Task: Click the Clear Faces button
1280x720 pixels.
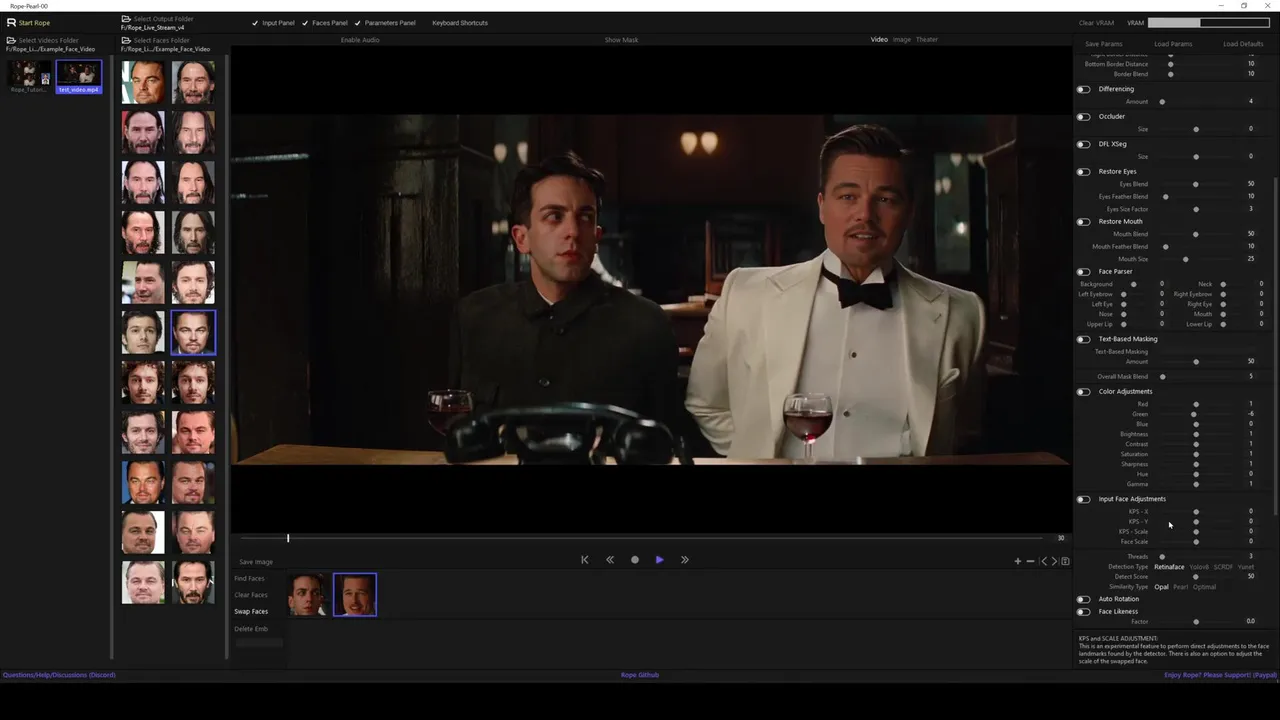Action: click(x=251, y=595)
